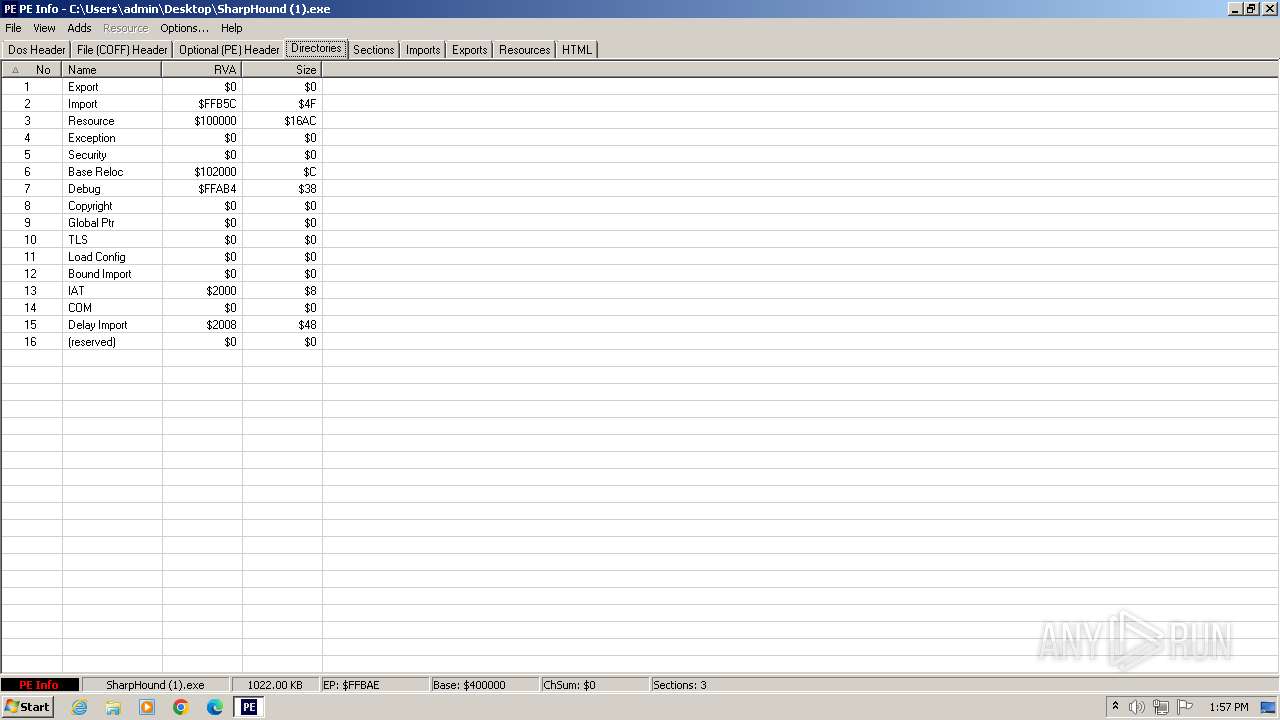Click the EP: $FFBAE status entry
1280x720 pixels.
pos(375,685)
